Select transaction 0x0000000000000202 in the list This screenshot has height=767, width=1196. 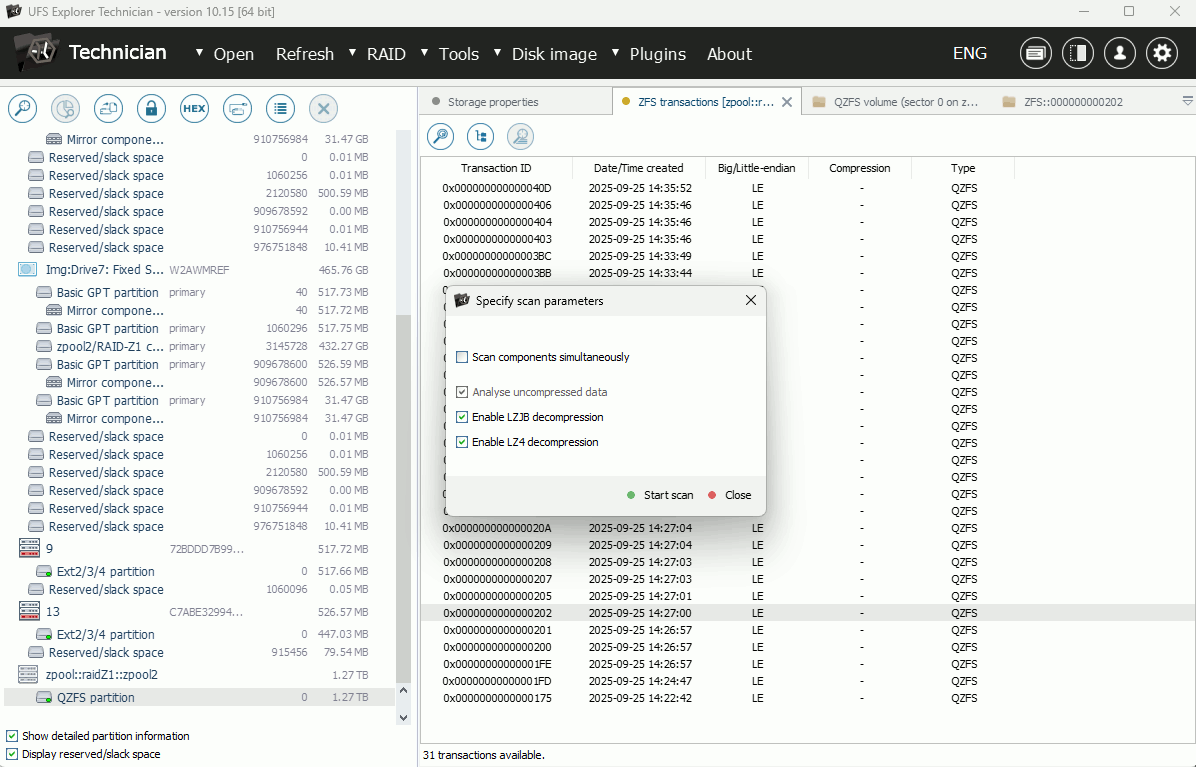(x=497, y=613)
